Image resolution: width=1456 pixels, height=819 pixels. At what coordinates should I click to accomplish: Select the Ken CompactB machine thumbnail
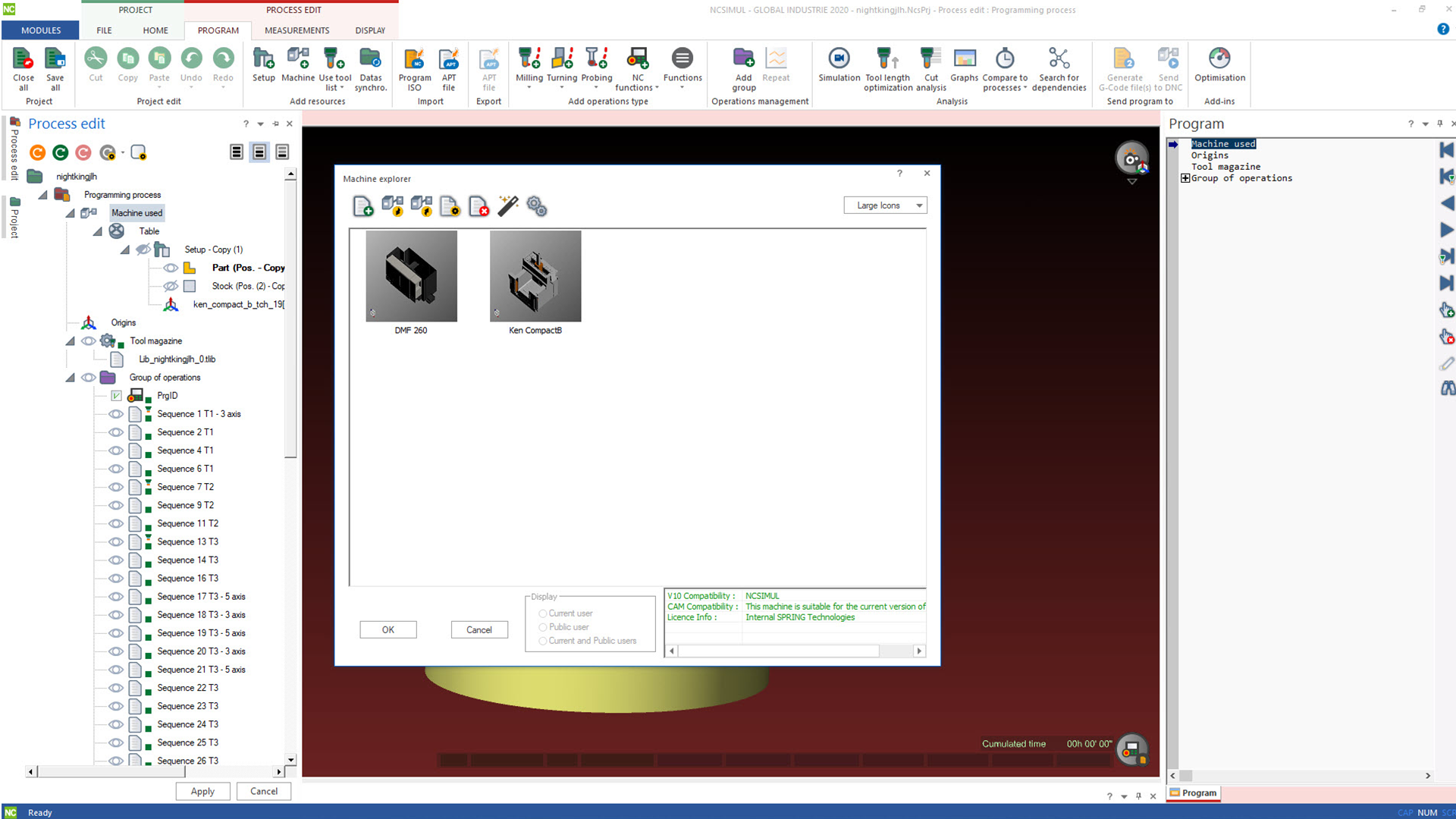coord(535,277)
